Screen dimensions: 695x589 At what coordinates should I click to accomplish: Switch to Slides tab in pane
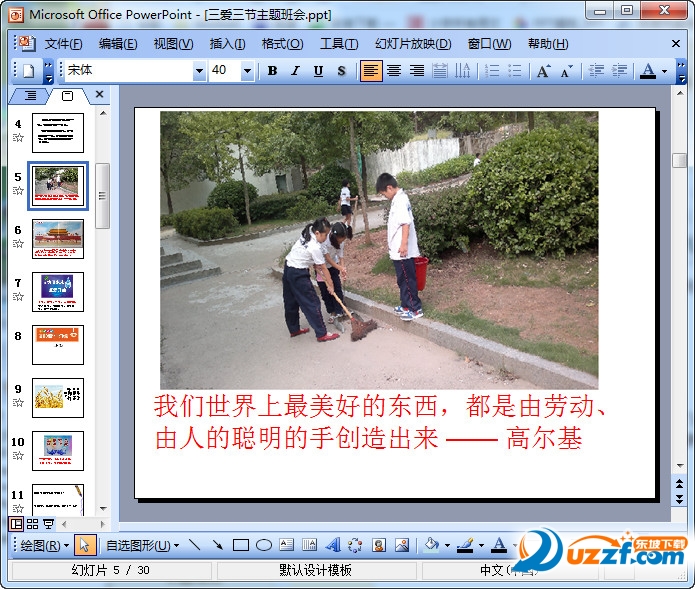(x=67, y=95)
